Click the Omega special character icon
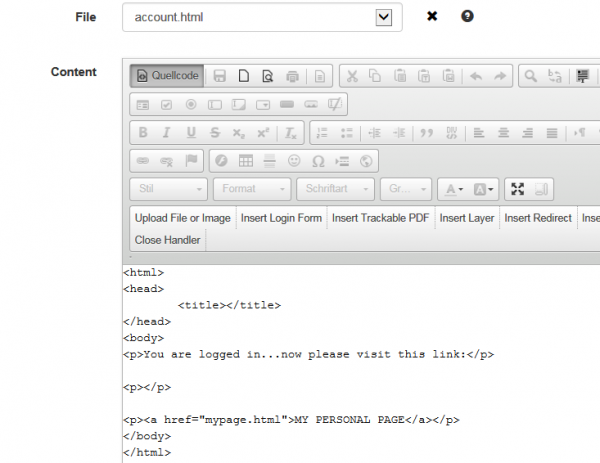The image size is (600, 463). tap(318, 161)
